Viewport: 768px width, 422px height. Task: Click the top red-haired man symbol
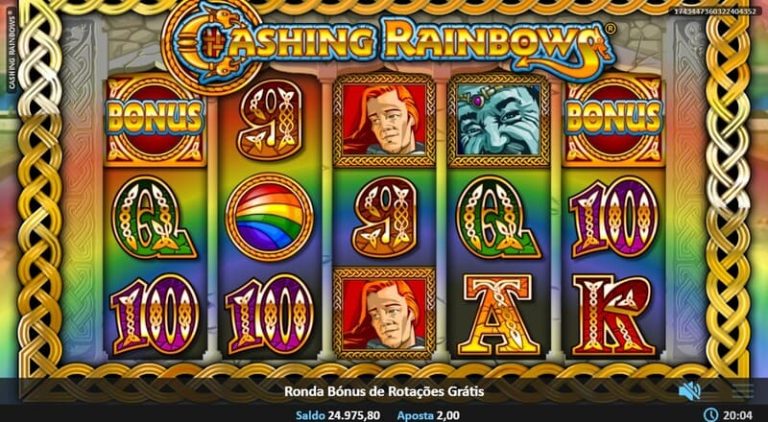point(384,119)
